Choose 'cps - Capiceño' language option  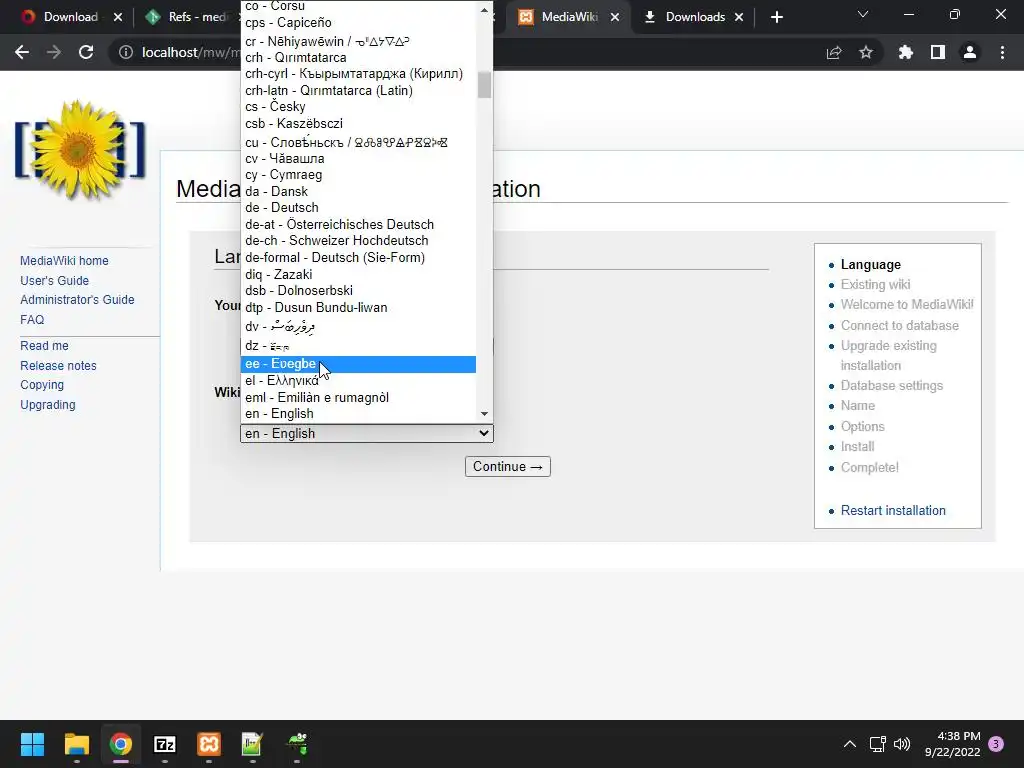[358, 23]
